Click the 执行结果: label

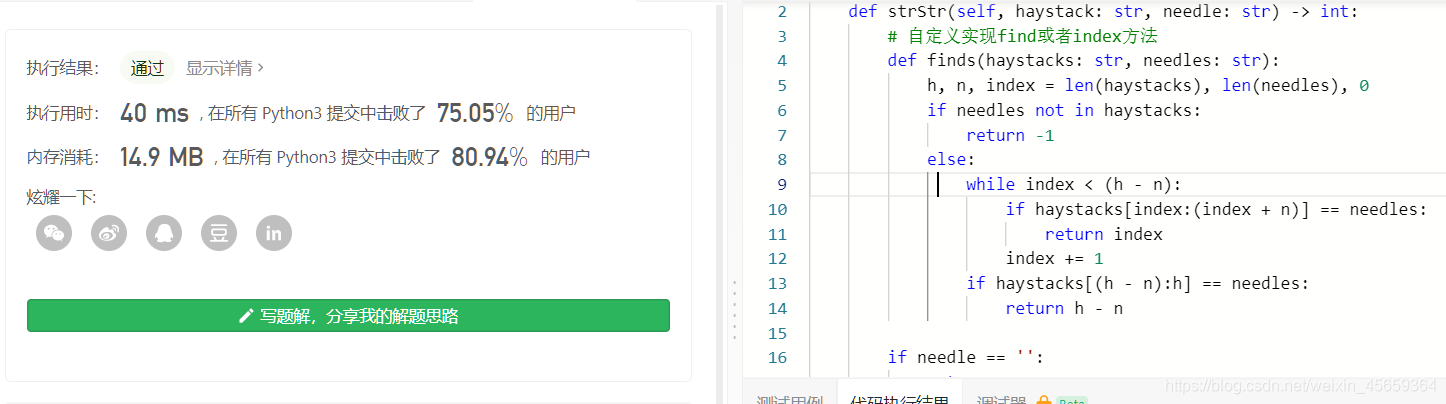[x=63, y=68]
